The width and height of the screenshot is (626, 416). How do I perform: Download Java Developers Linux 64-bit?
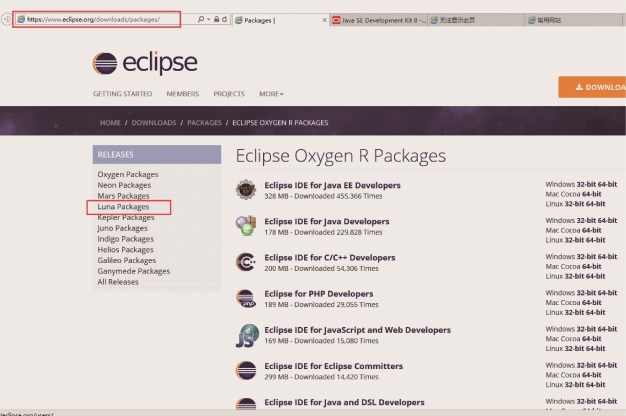coord(595,240)
